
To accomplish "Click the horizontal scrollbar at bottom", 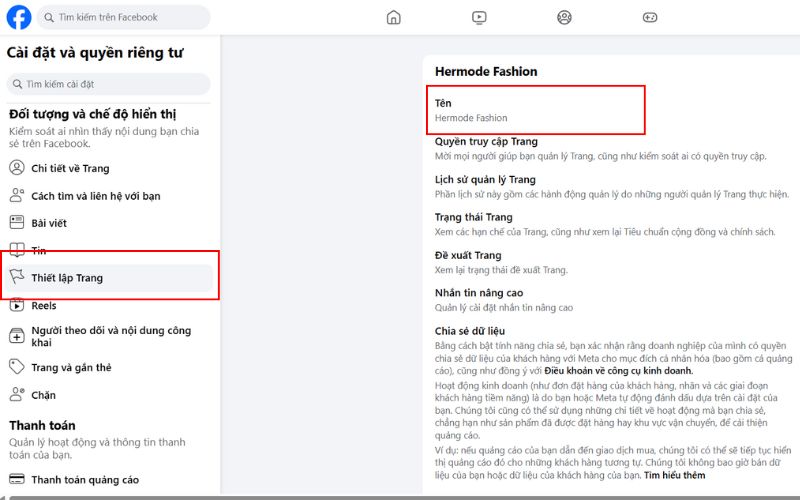I will point(403,497).
